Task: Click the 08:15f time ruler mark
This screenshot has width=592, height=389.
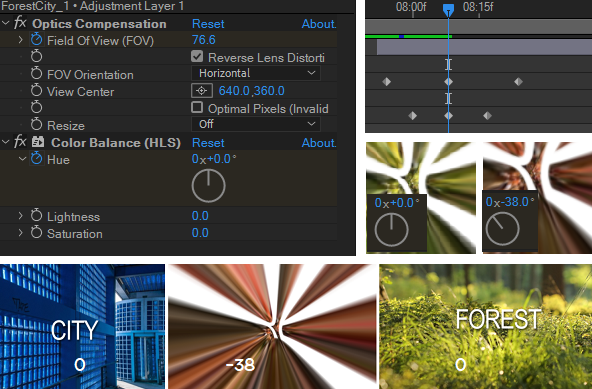Action: pos(478,7)
